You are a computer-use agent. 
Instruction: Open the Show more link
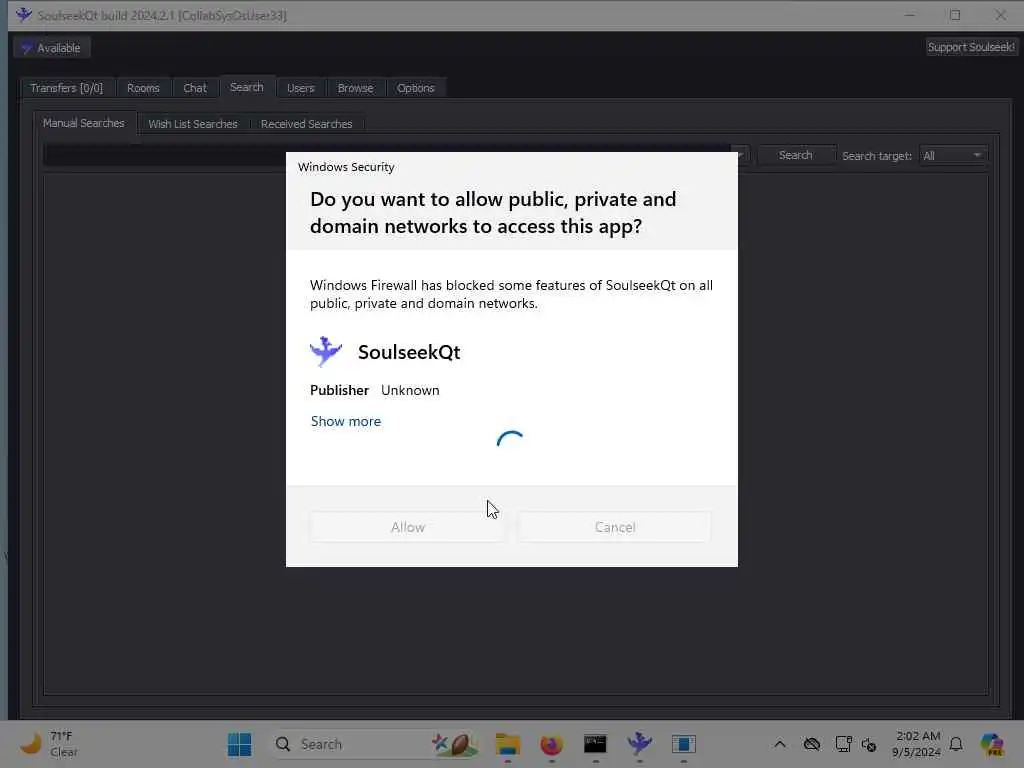(x=345, y=421)
